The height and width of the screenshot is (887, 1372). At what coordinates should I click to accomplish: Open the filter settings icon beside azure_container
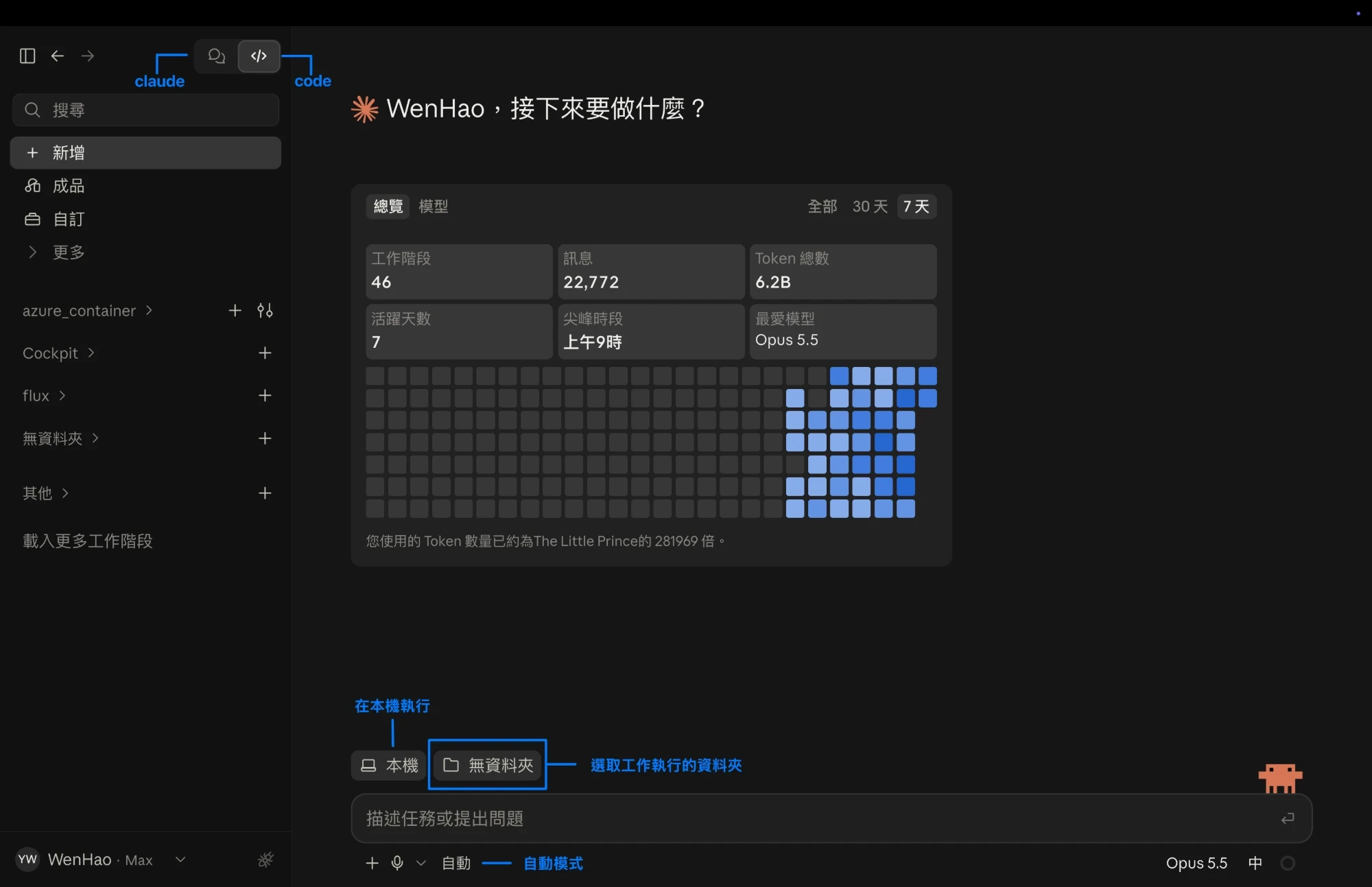click(x=265, y=311)
